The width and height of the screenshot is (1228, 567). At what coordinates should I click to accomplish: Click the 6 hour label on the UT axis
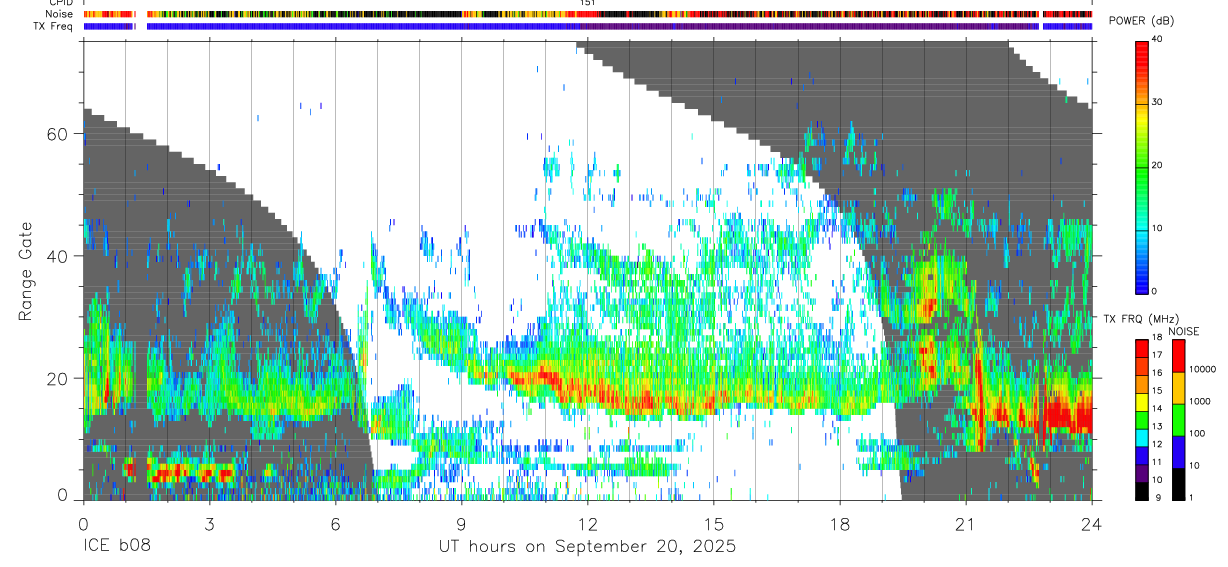[335, 522]
